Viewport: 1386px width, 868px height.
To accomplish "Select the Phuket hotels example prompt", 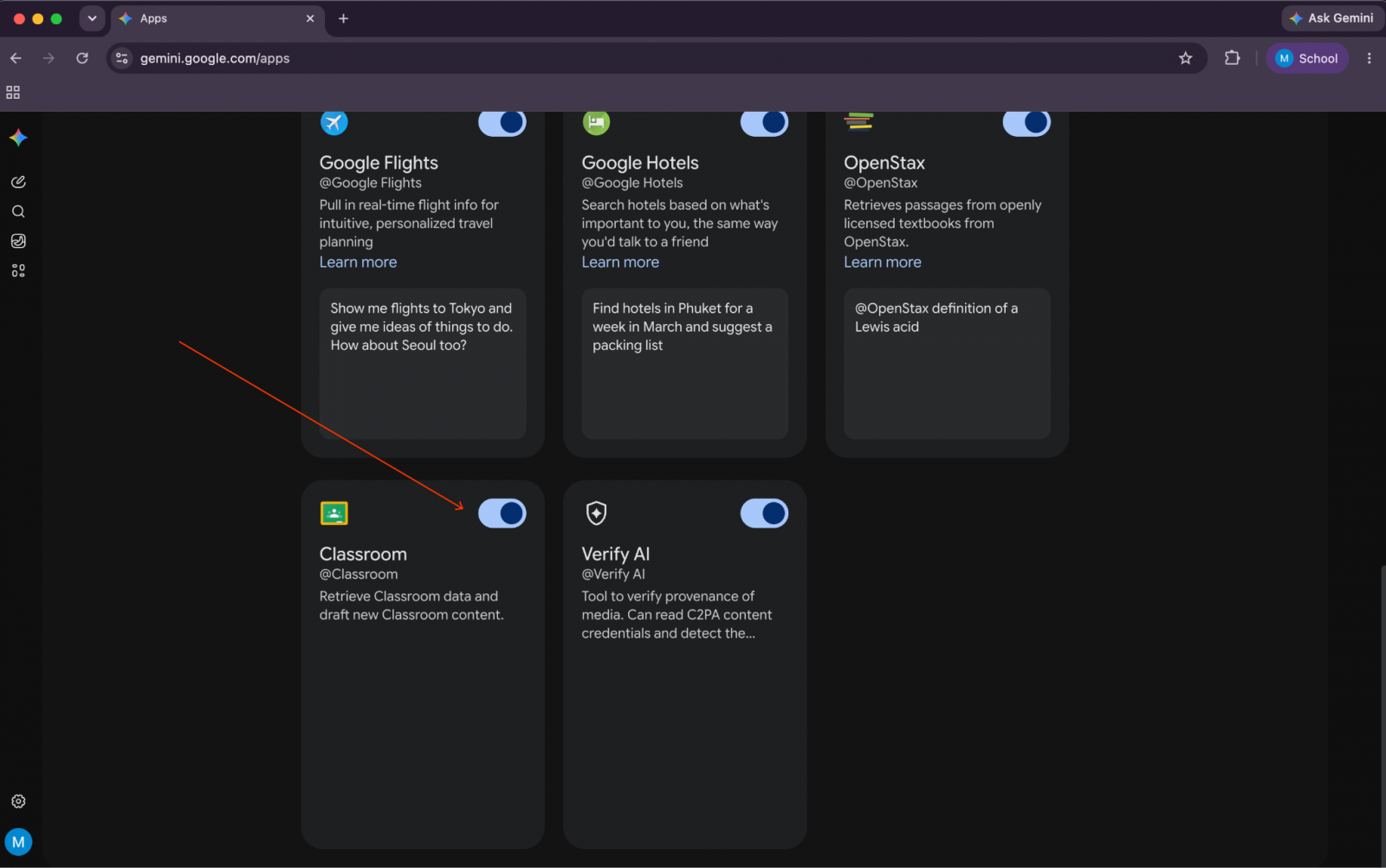I will pos(685,364).
